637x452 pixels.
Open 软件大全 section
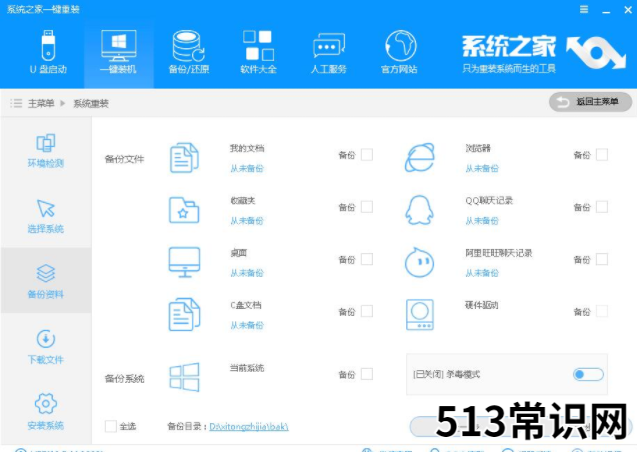click(258, 52)
